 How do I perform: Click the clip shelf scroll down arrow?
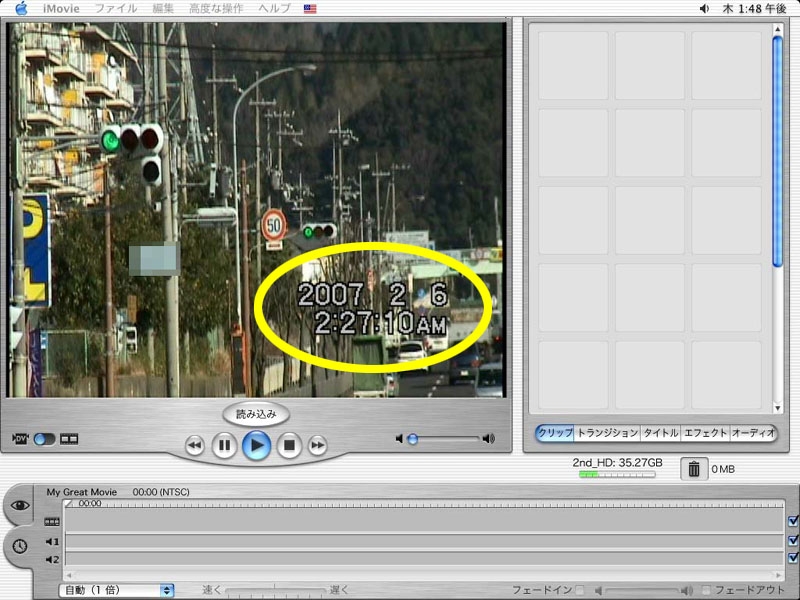(777, 408)
